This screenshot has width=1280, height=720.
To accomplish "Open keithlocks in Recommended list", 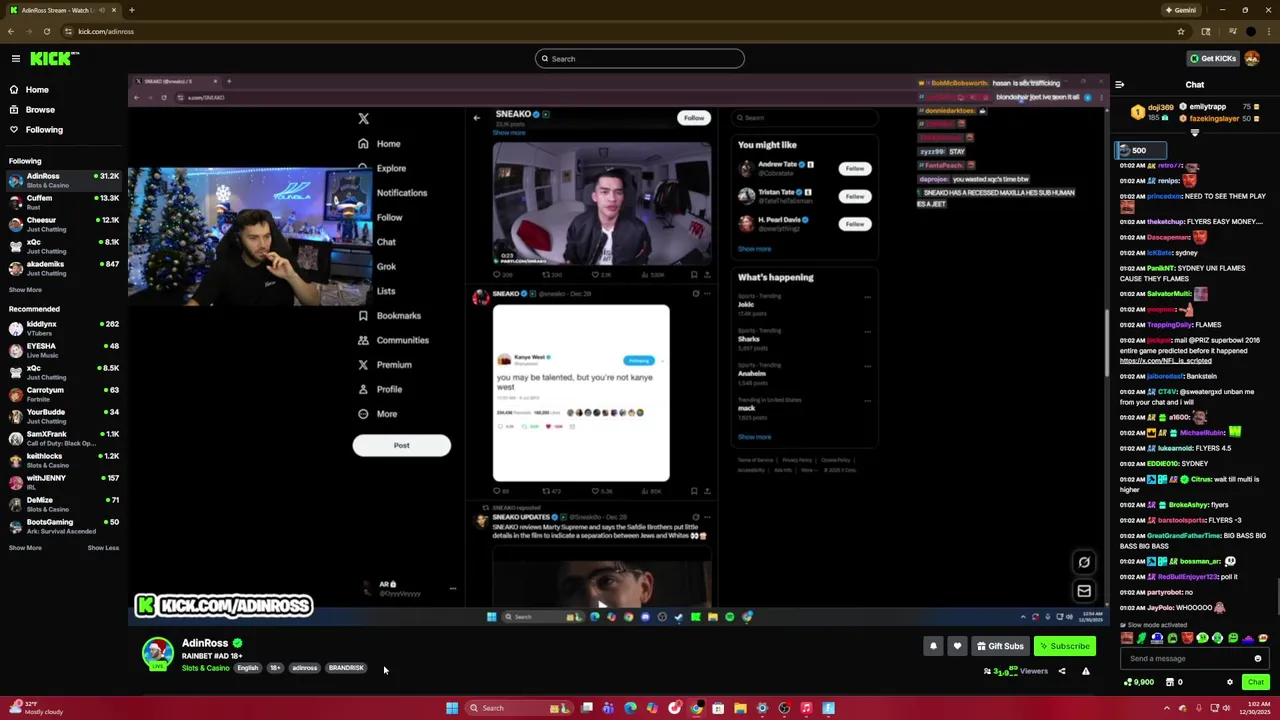I will coord(62,460).
